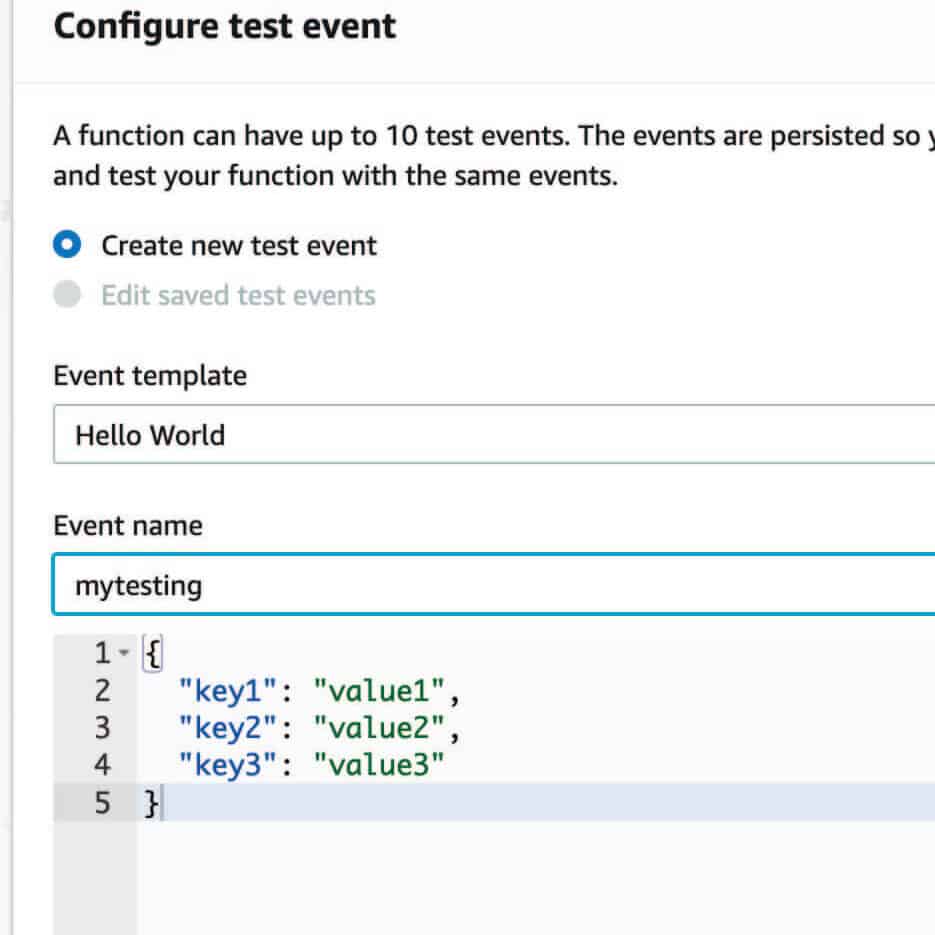Click the Event name label

(127, 525)
